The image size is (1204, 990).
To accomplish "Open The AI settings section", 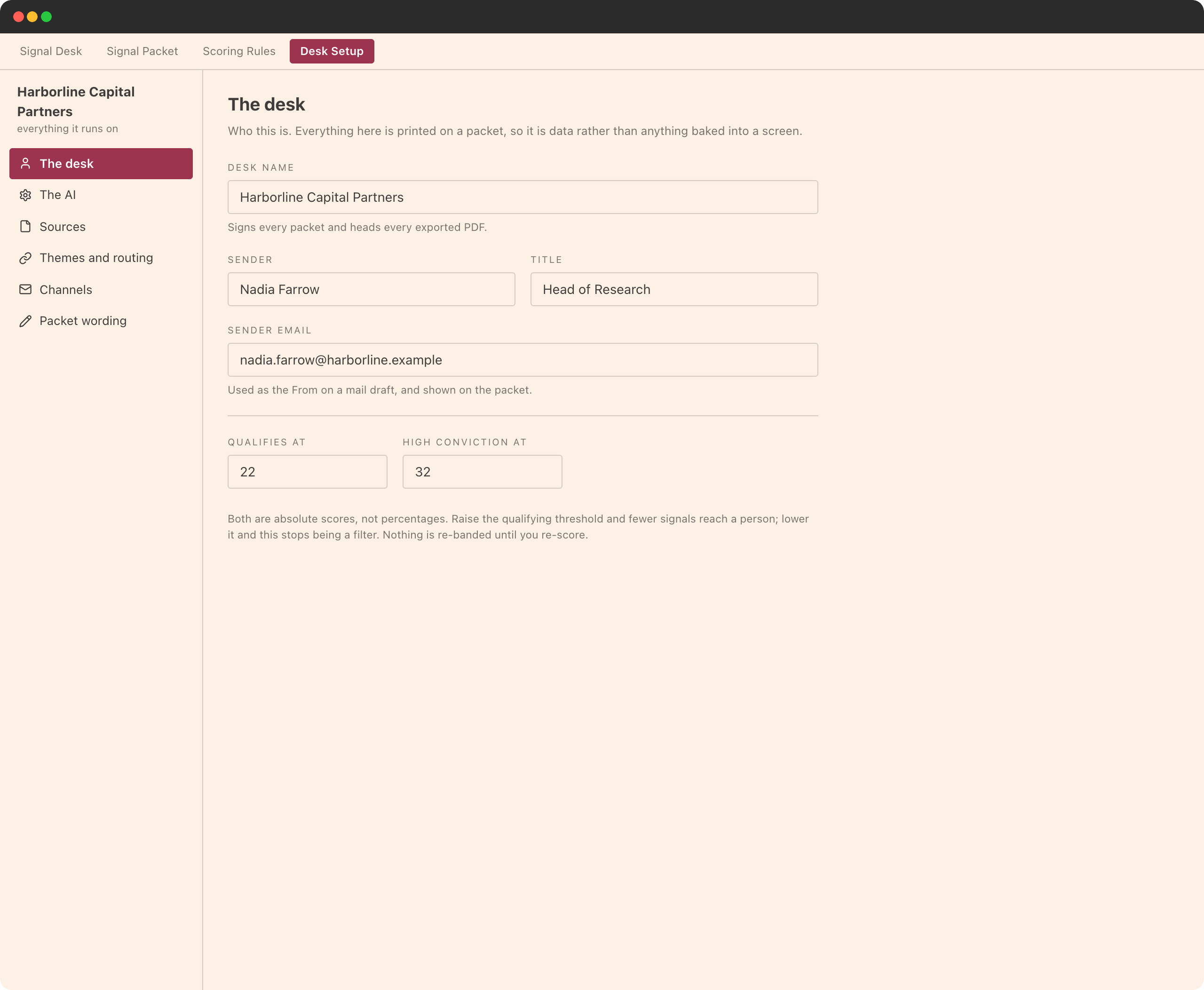I will click(101, 195).
